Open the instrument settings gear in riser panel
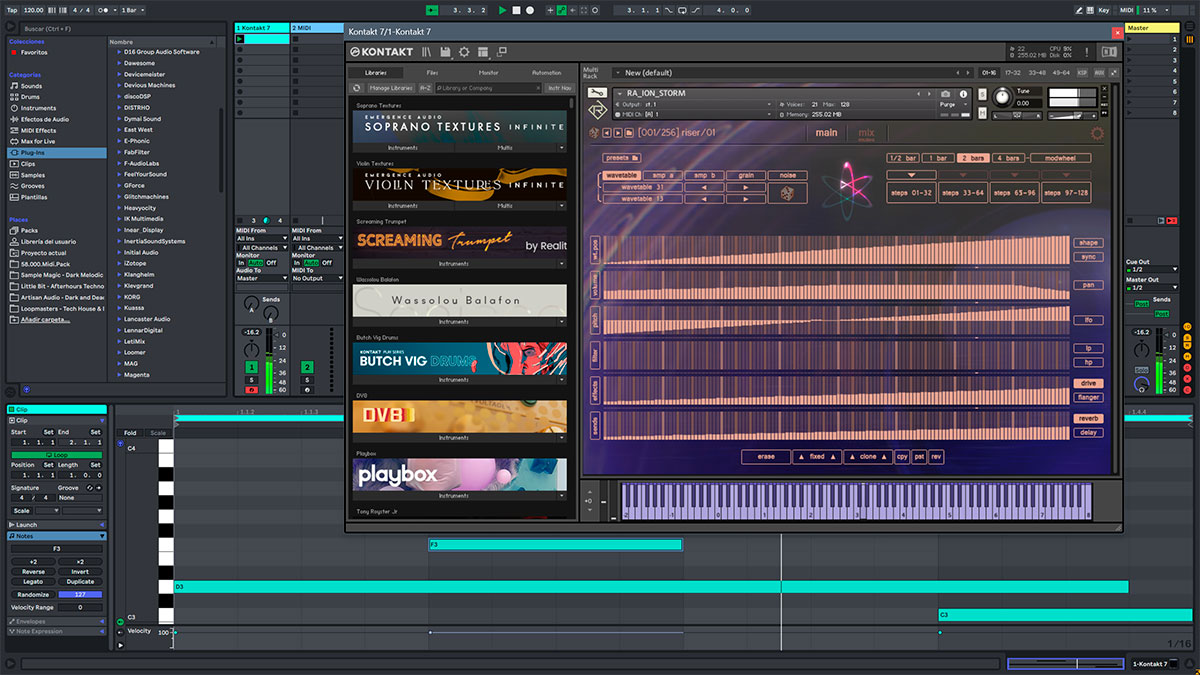This screenshot has height=675, width=1200. pos(1097,133)
